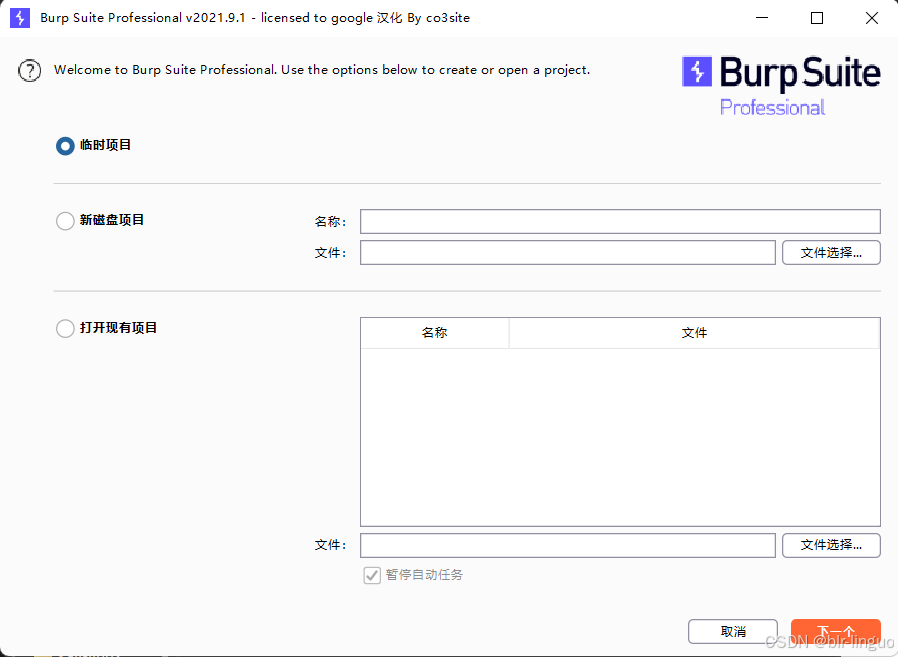Select the 新磁盘项目 radio button
Screen dimensions: 898x657
65,221
